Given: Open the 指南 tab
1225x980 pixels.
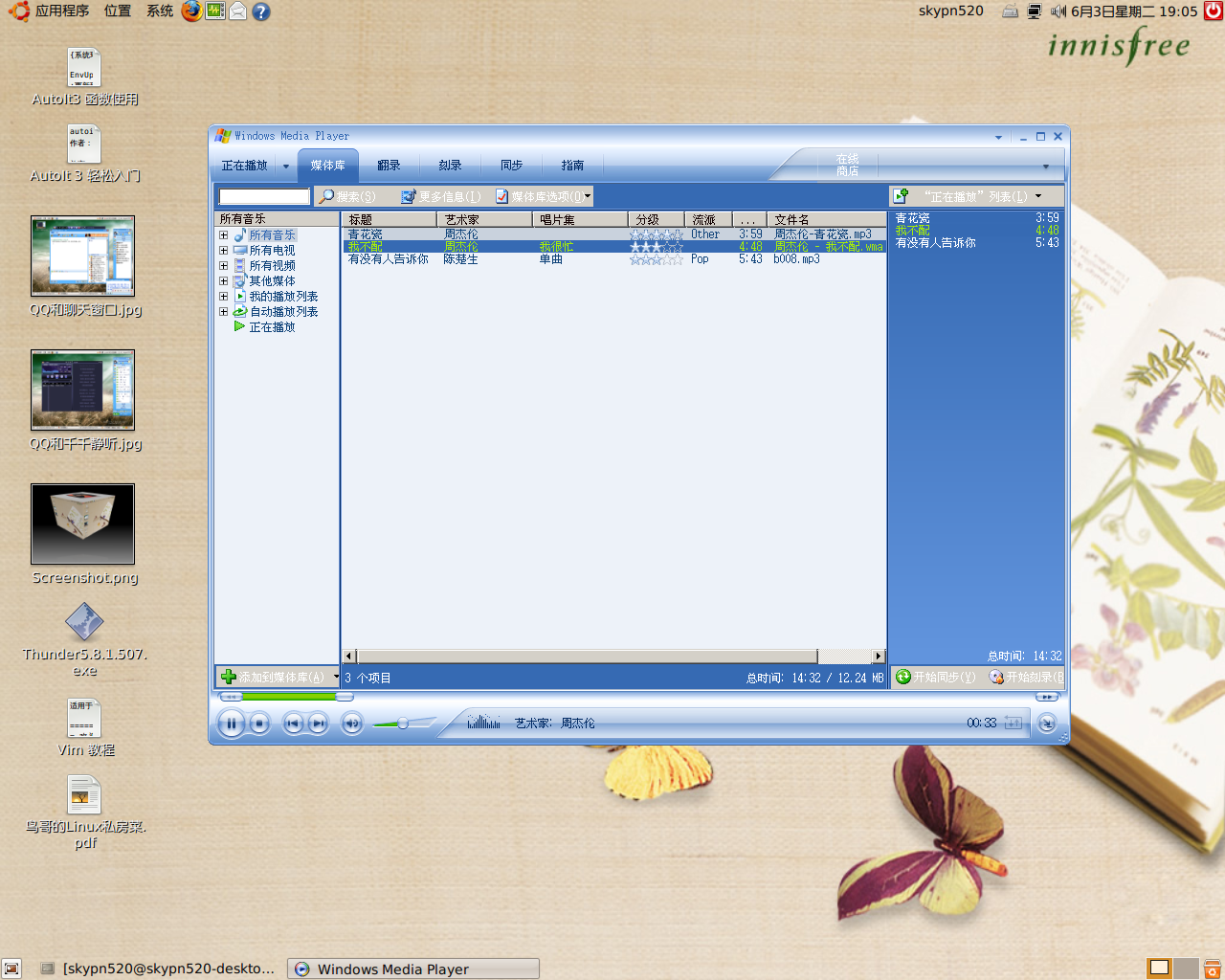Looking at the screenshot, I should coord(572,166).
